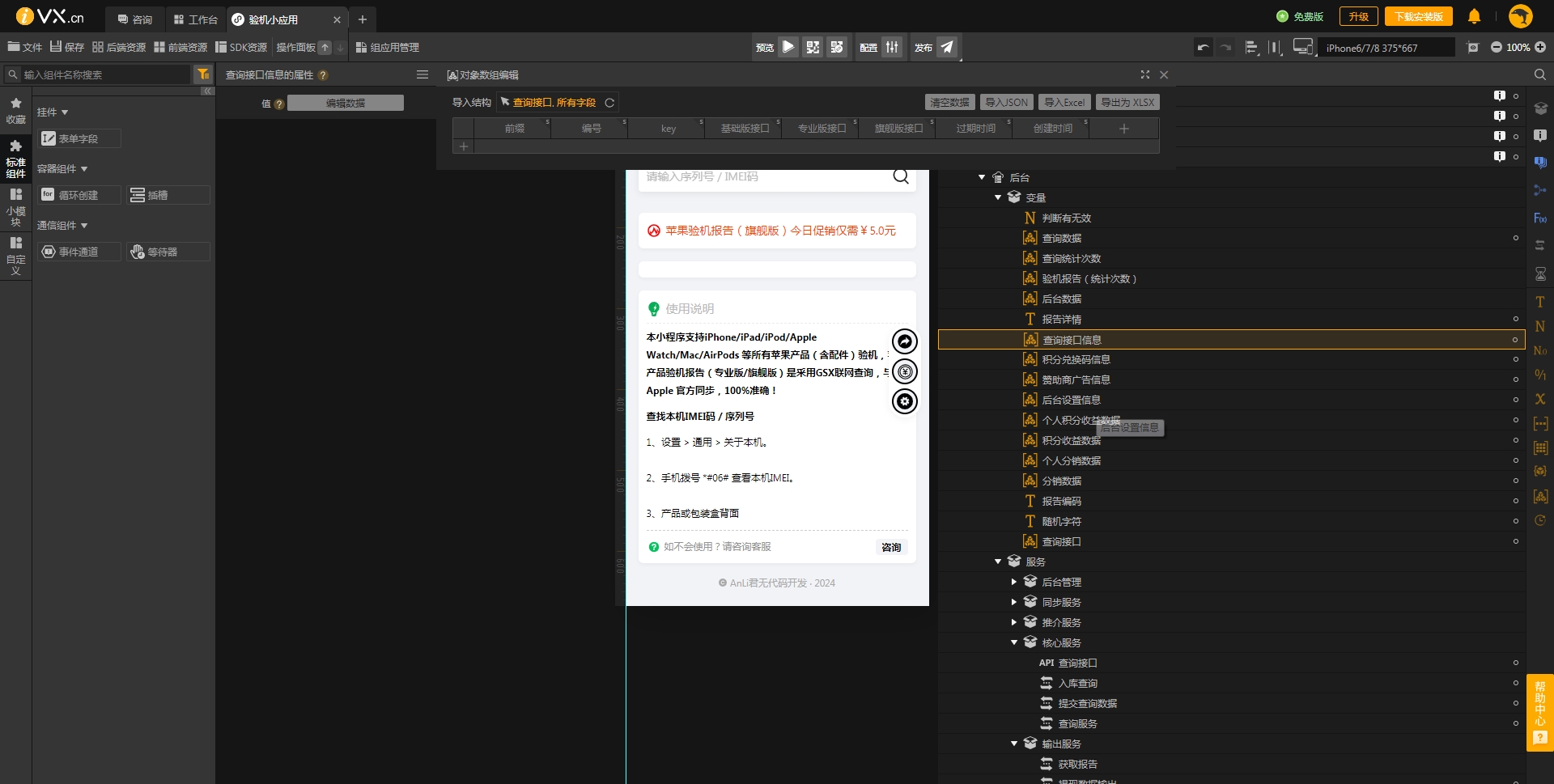1554x784 pixels.
Task: Click the 升级 upgrade button
Action: [1358, 16]
